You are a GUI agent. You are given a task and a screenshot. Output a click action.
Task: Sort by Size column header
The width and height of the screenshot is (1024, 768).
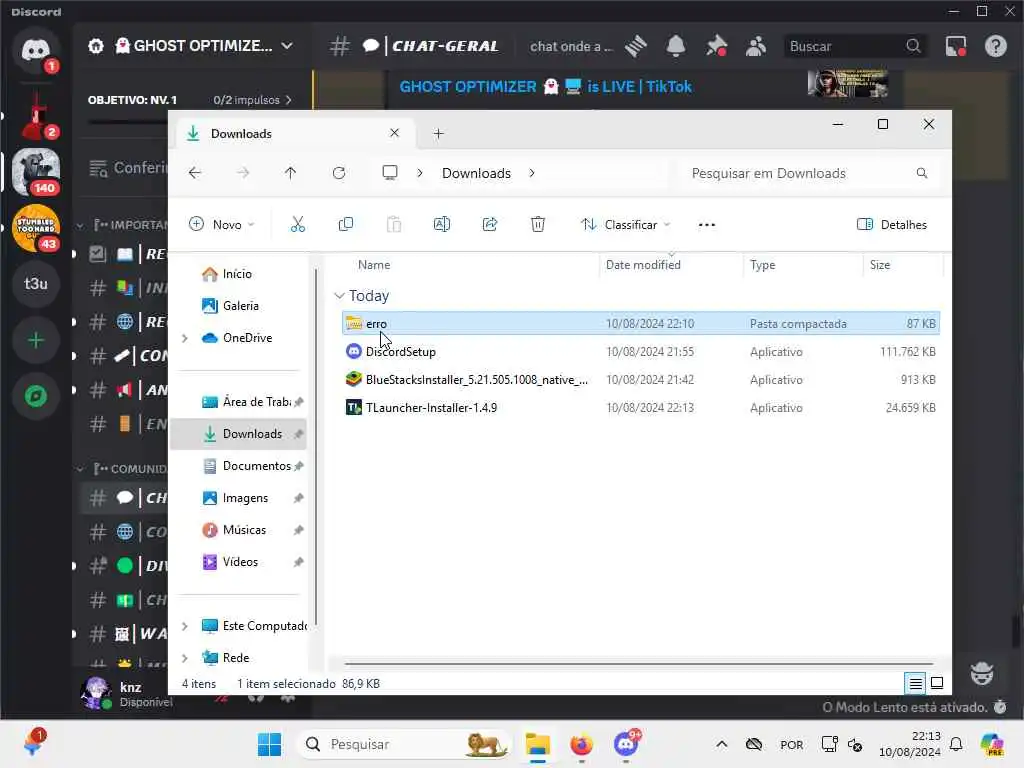coord(880,265)
